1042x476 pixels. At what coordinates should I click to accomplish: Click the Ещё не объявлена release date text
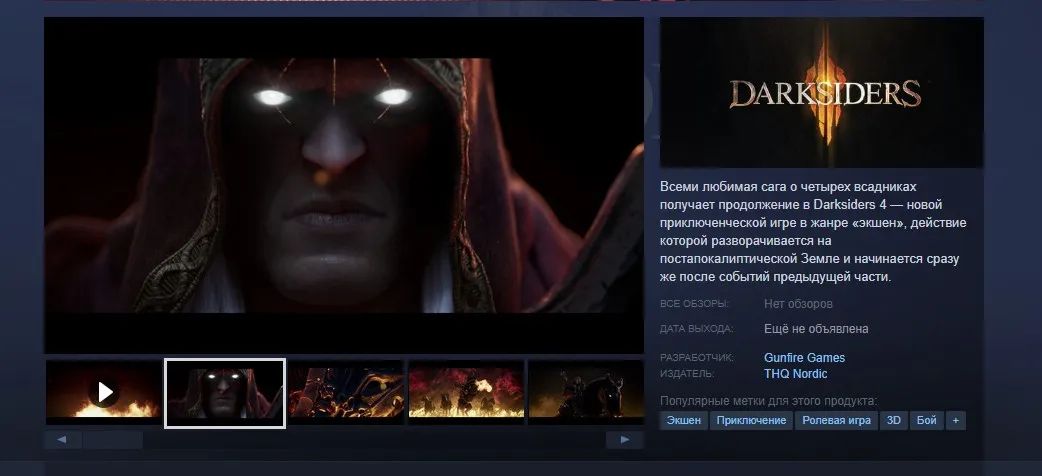(816, 329)
